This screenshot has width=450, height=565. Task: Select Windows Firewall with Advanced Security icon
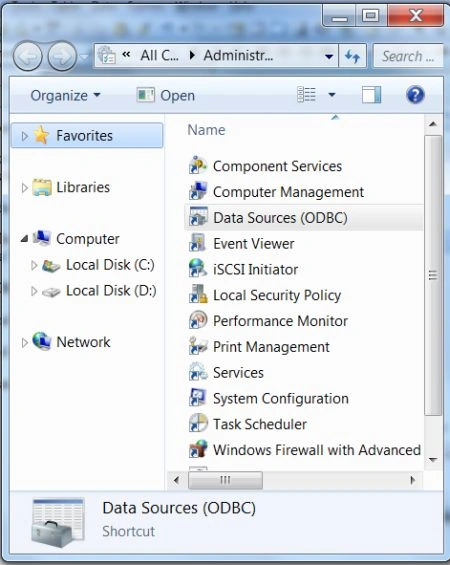pyautogui.click(x=198, y=450)
